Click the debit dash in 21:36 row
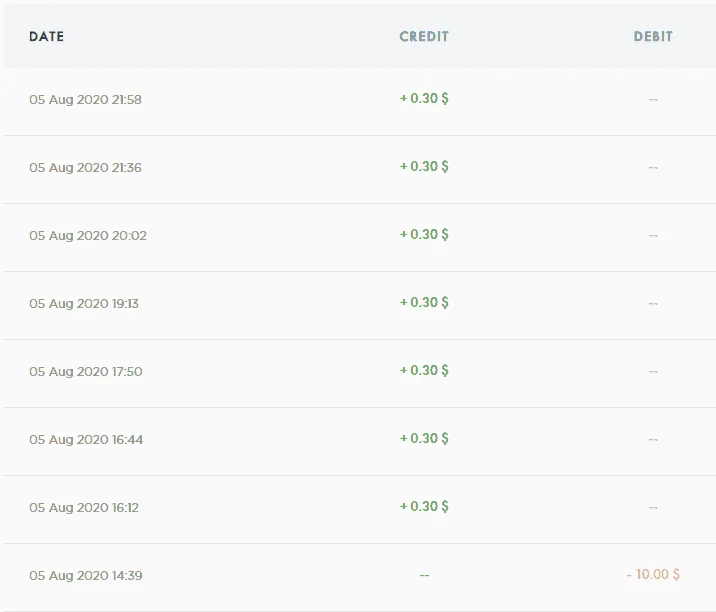Image resolution: width=716 pixels, height=612 pixels. click(x=653, y=168)
